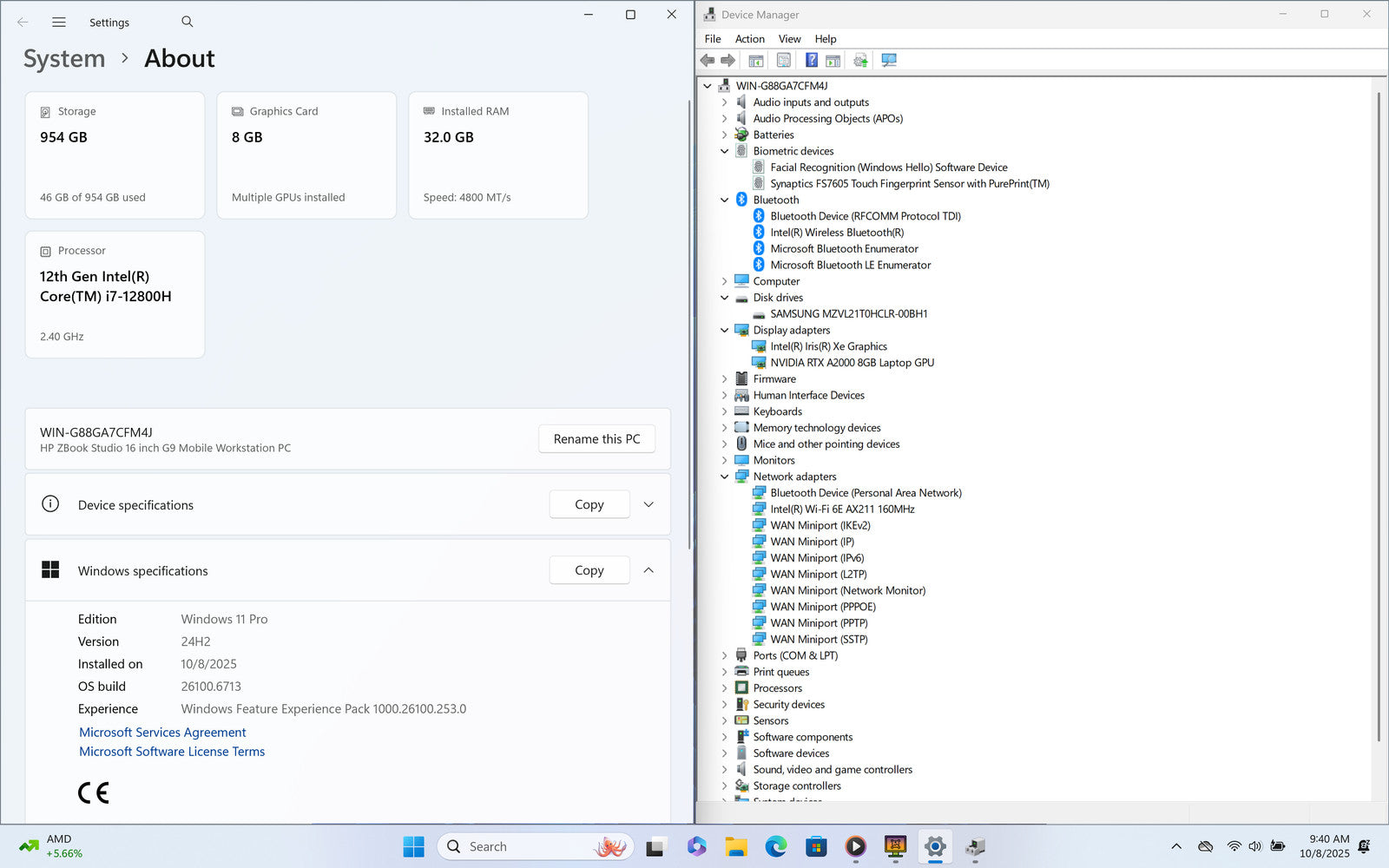Collapse the Windows specifications section
The height and width of the screenshot is (868, 1389).
tap(648, 570)
